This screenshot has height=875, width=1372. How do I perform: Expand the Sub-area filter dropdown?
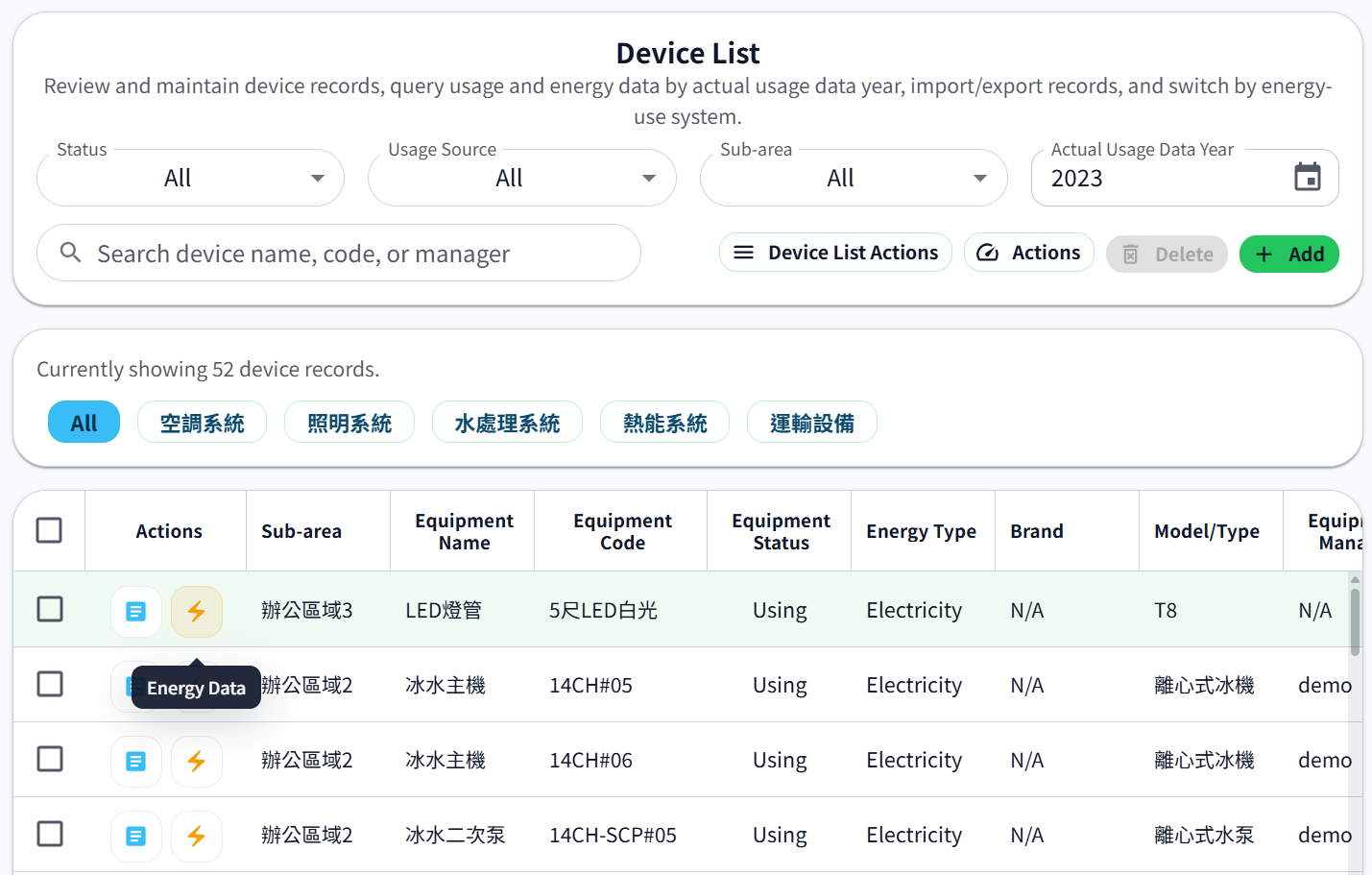point(854,178)
